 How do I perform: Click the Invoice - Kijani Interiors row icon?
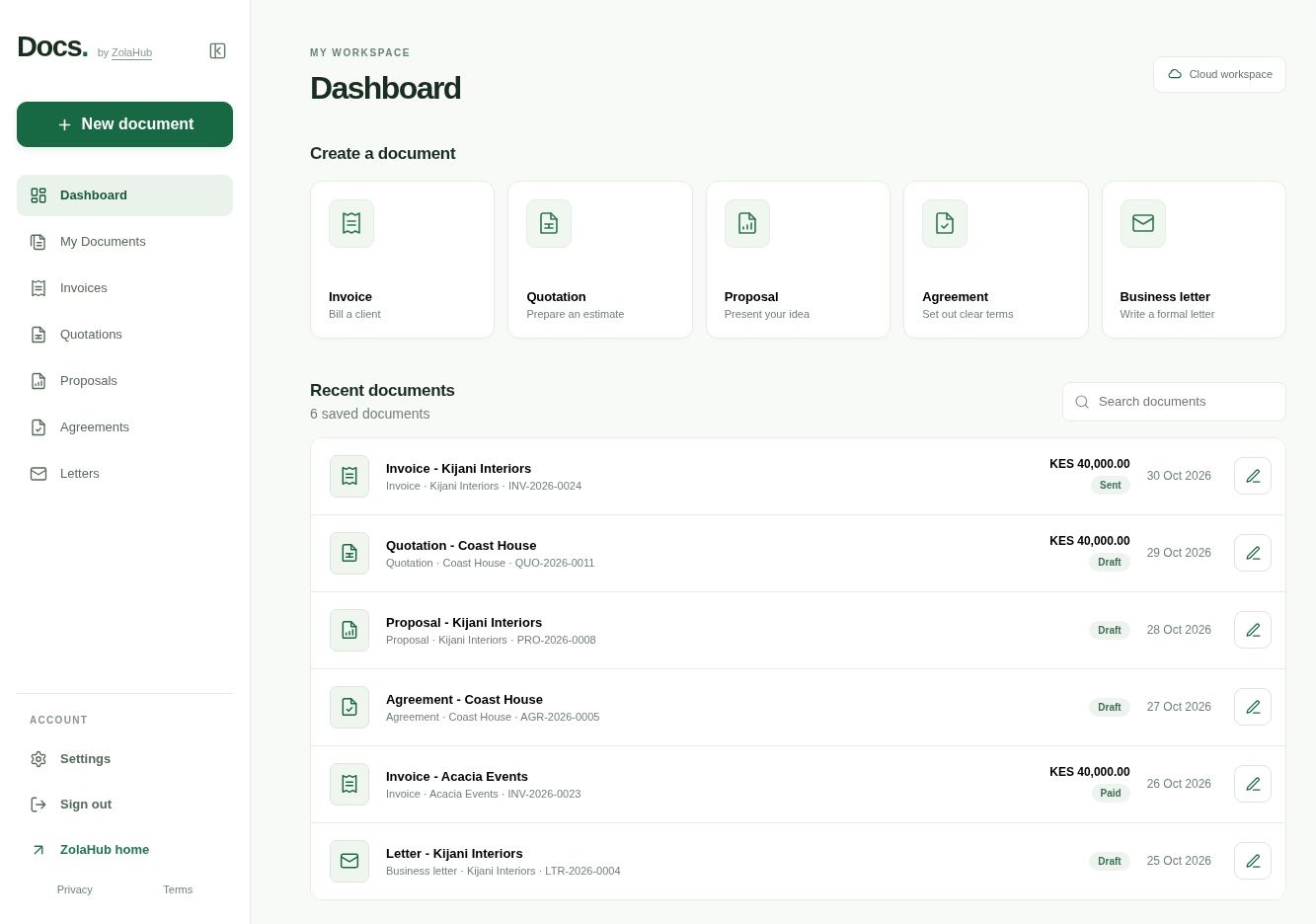349,476
